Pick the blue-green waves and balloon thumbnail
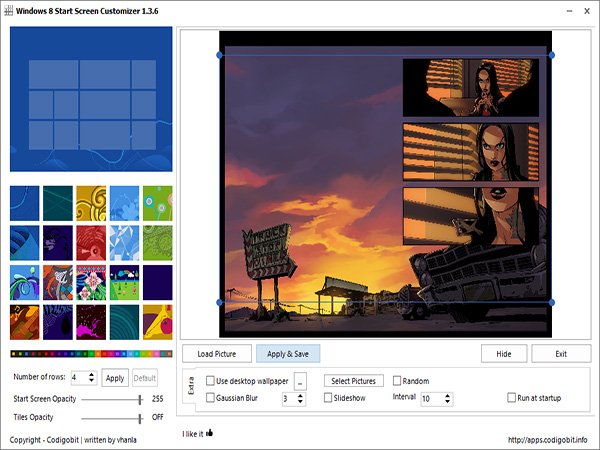The height and width of the screenshot is (450, 600). tap(24, 283)
